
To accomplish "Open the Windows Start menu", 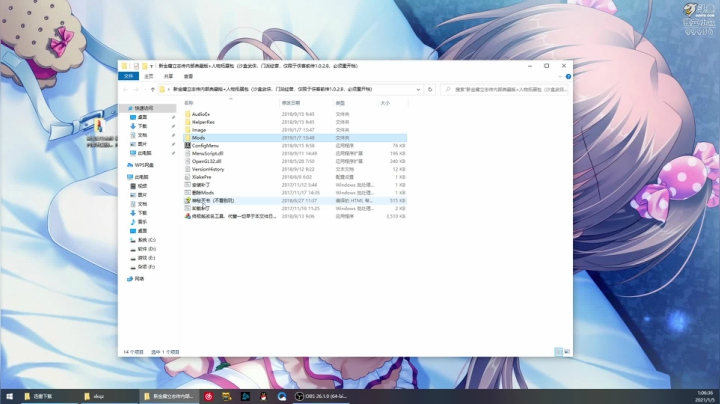I will pyautogui.click(x=10, y=396).
